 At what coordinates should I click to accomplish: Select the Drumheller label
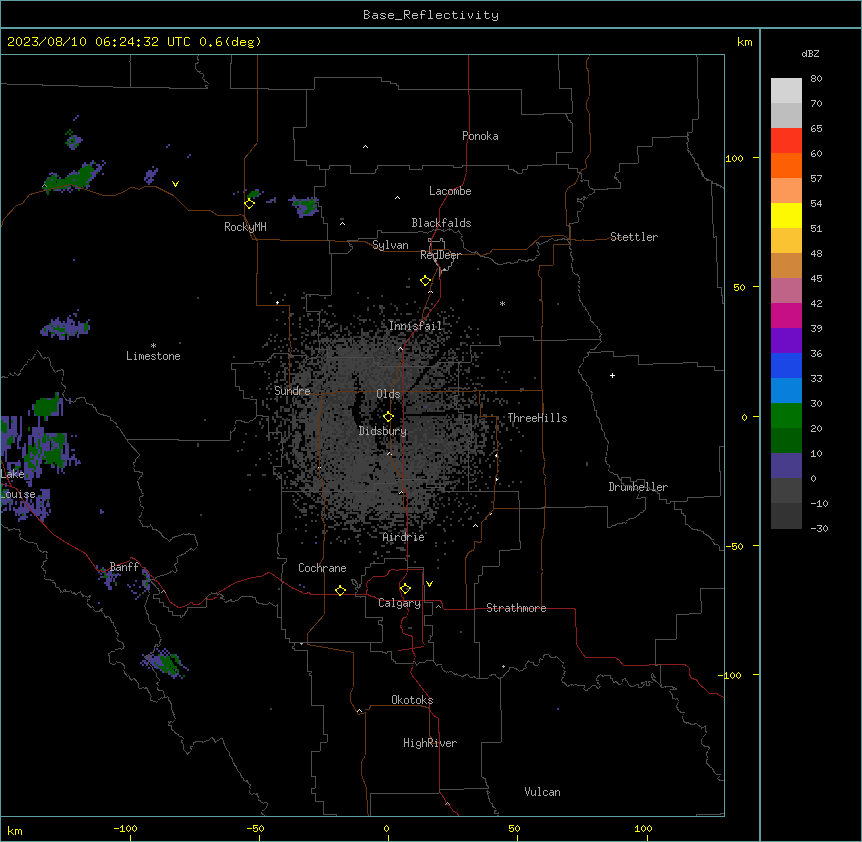point(638,487)
